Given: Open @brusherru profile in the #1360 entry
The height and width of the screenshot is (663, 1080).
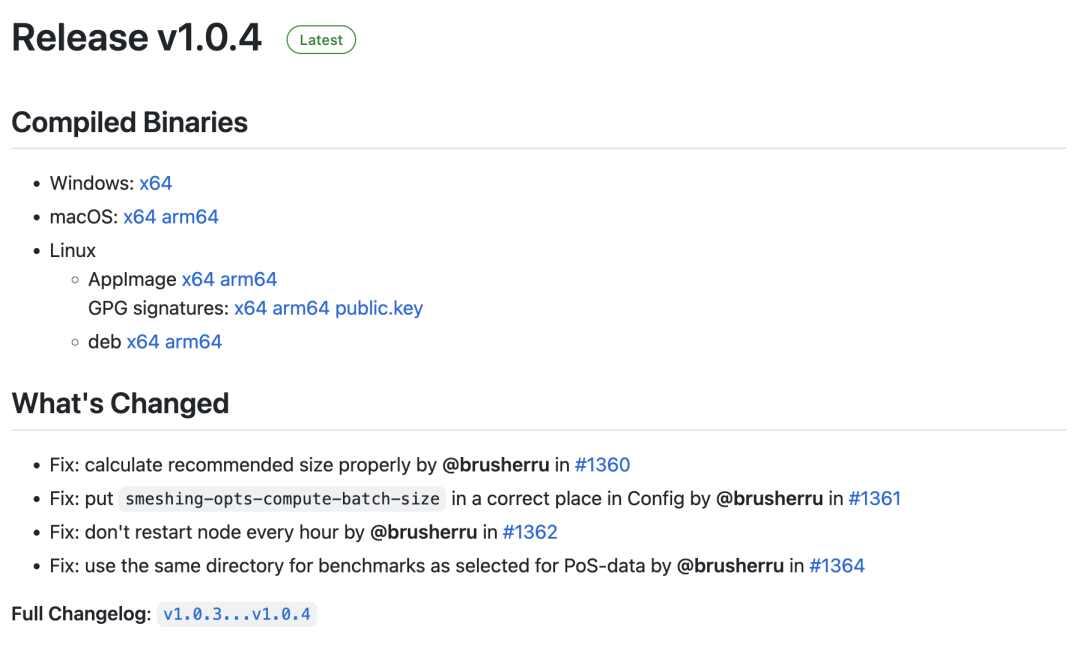Looking at the screenshot, I should [x=496, y=465].
